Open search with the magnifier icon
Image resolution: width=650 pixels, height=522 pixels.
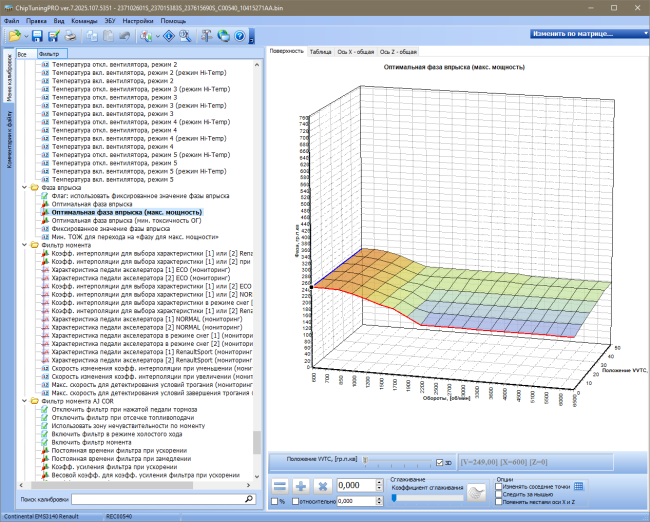pyautogui.click(x=185, y=36)
